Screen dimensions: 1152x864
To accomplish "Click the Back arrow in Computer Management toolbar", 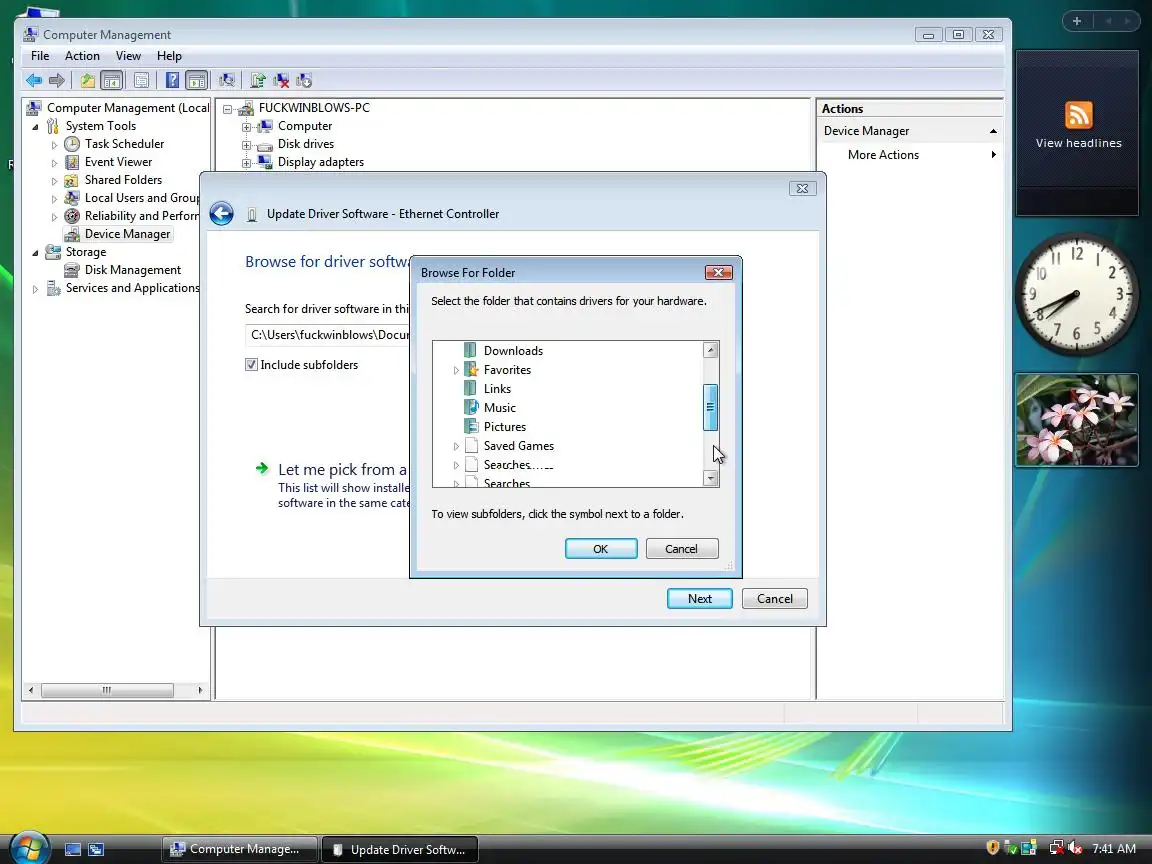I will click(x=34, y=81).
